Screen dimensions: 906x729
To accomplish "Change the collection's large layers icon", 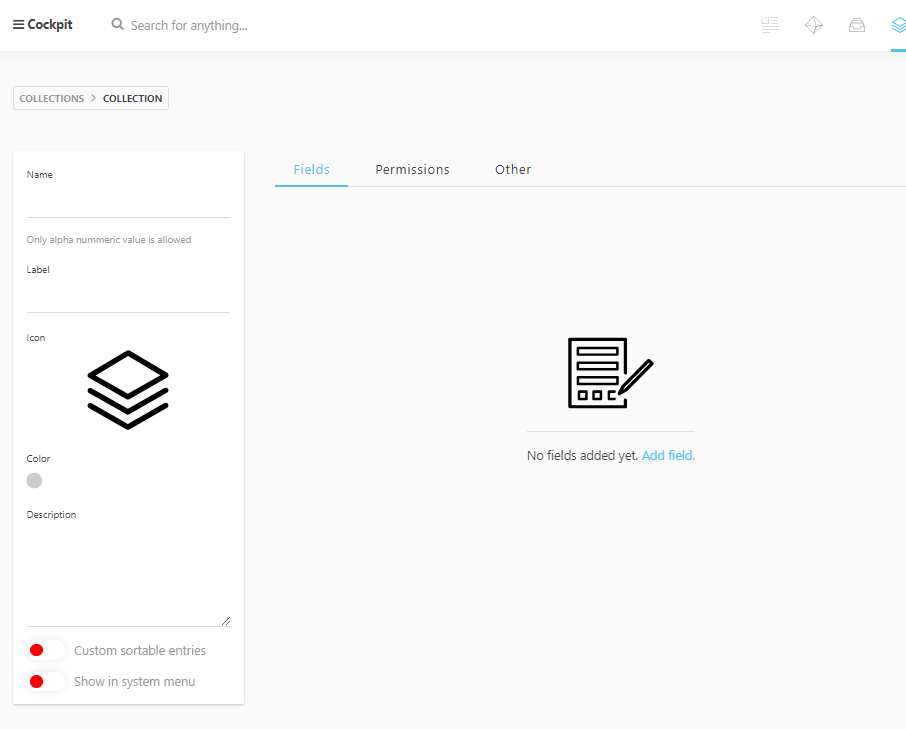I will 128,390.
